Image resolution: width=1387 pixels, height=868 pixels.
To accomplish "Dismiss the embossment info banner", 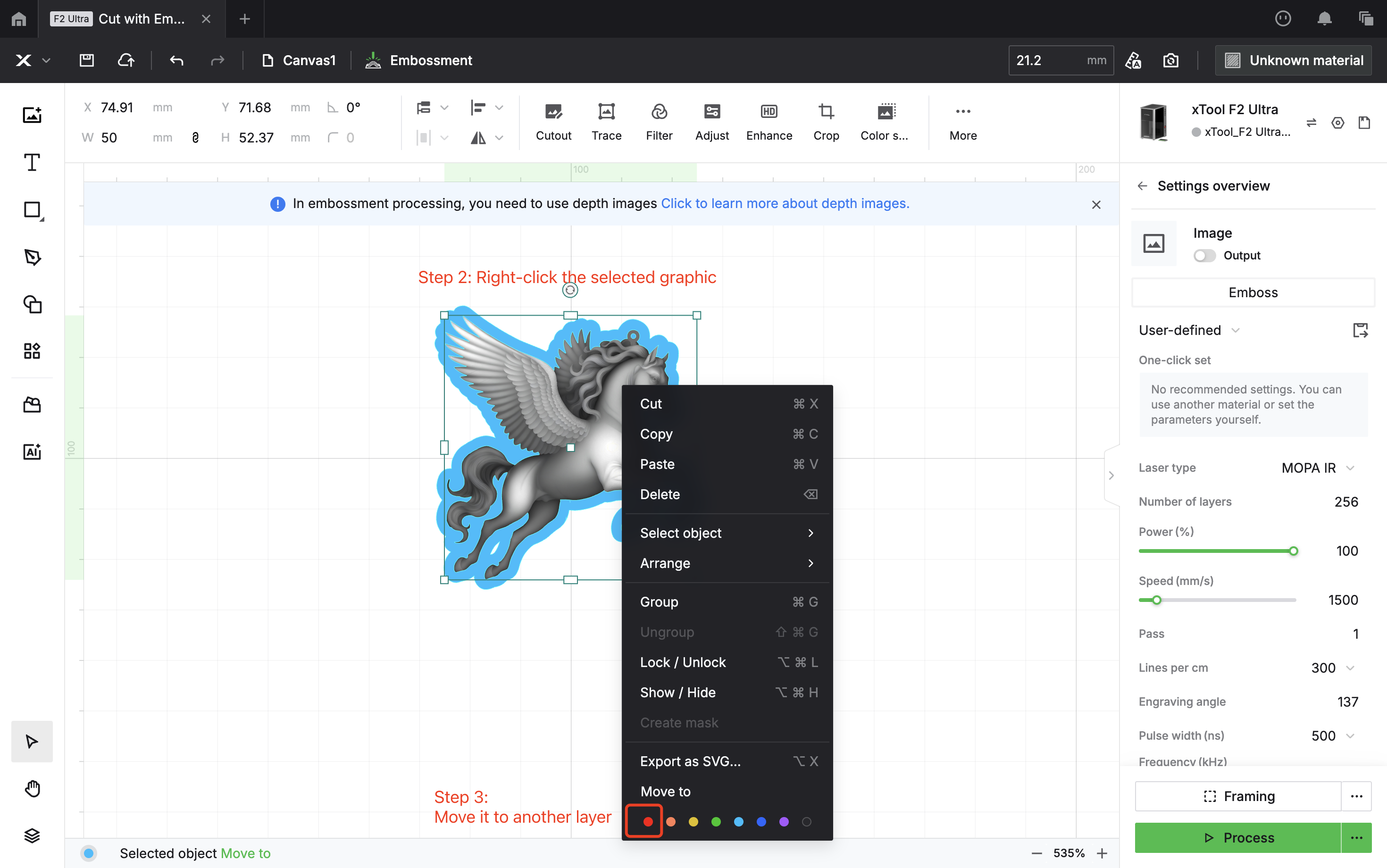I will tap(1096, 204).
